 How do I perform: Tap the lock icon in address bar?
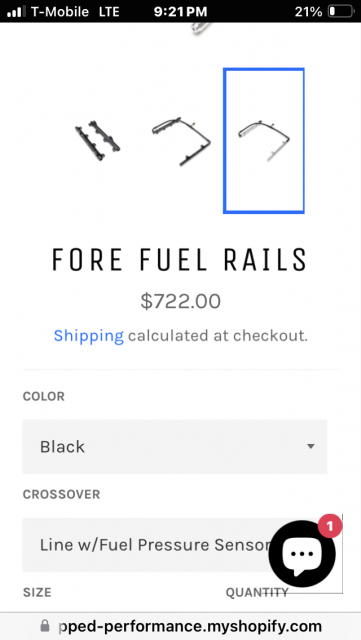45,626
